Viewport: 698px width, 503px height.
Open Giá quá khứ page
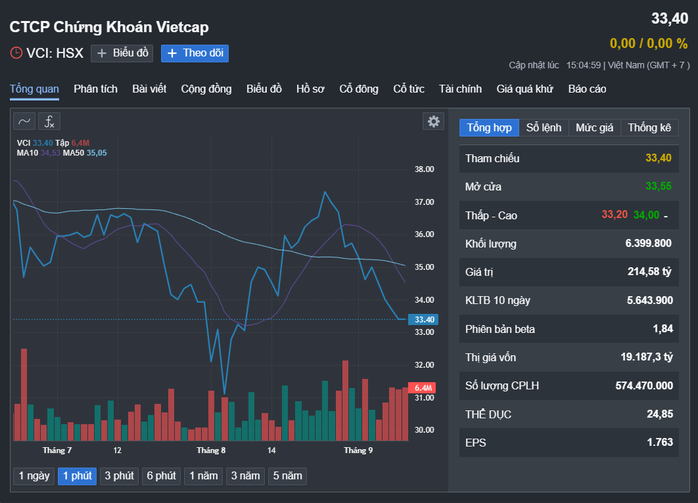coord(525,89)
